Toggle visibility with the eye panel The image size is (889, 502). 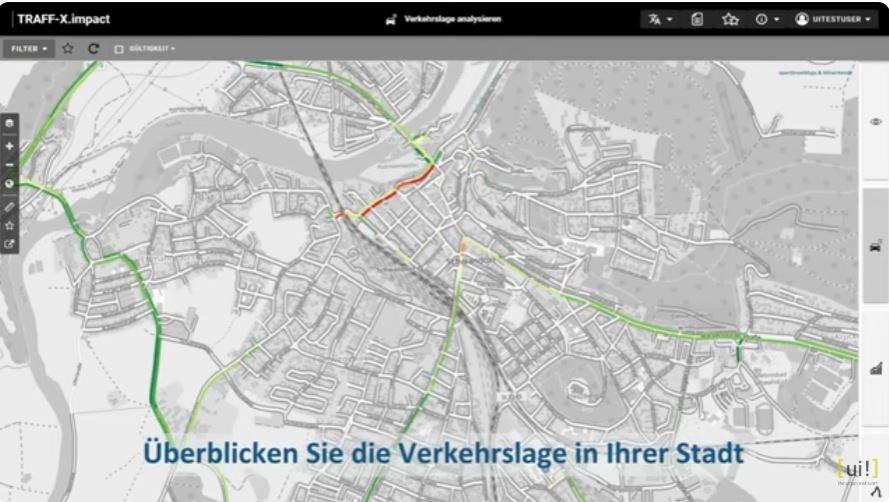tap(875, 121)
